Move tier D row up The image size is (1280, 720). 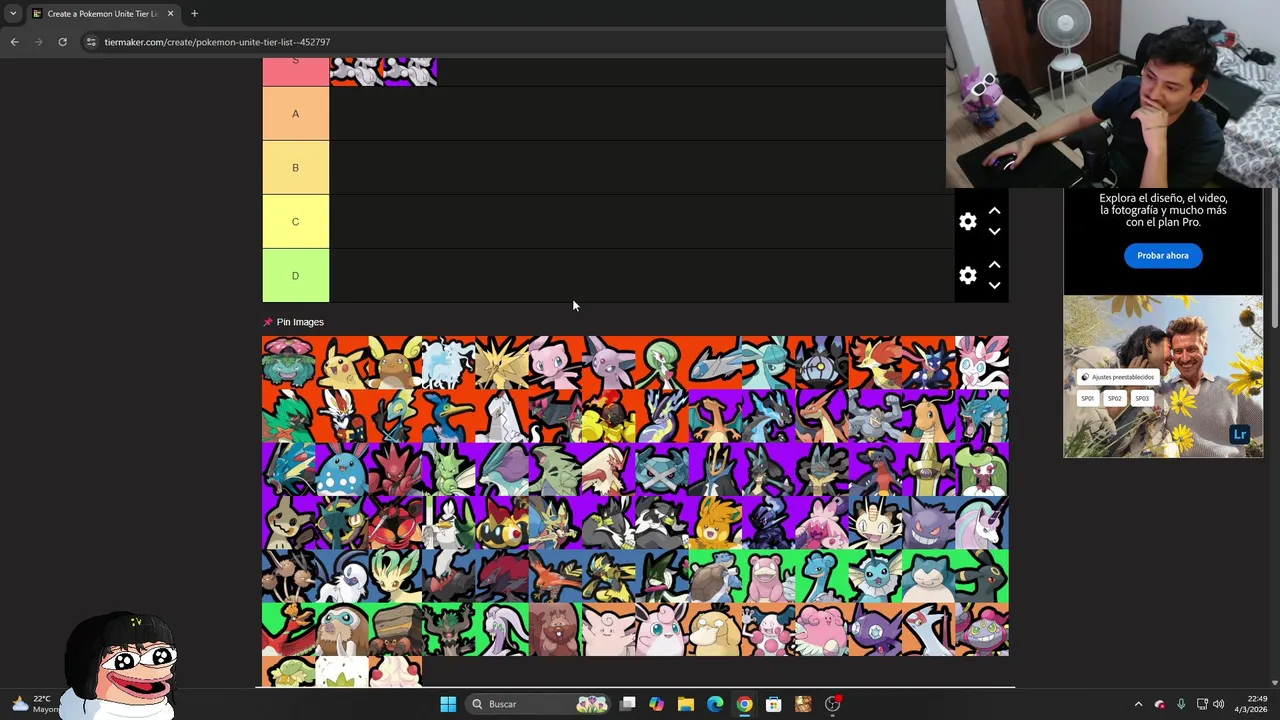click(x=994, y=265)
